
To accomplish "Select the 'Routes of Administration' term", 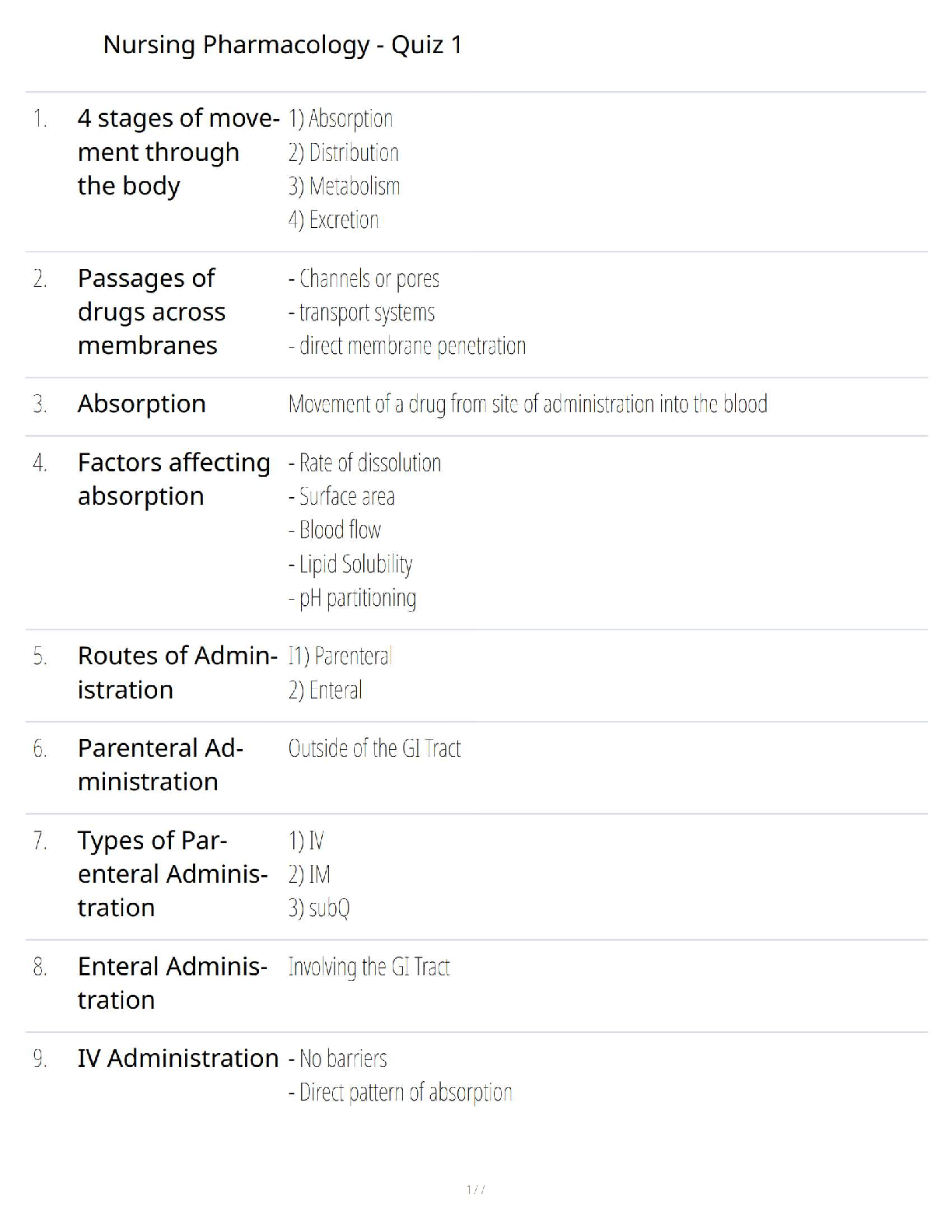I will (177, 673).
